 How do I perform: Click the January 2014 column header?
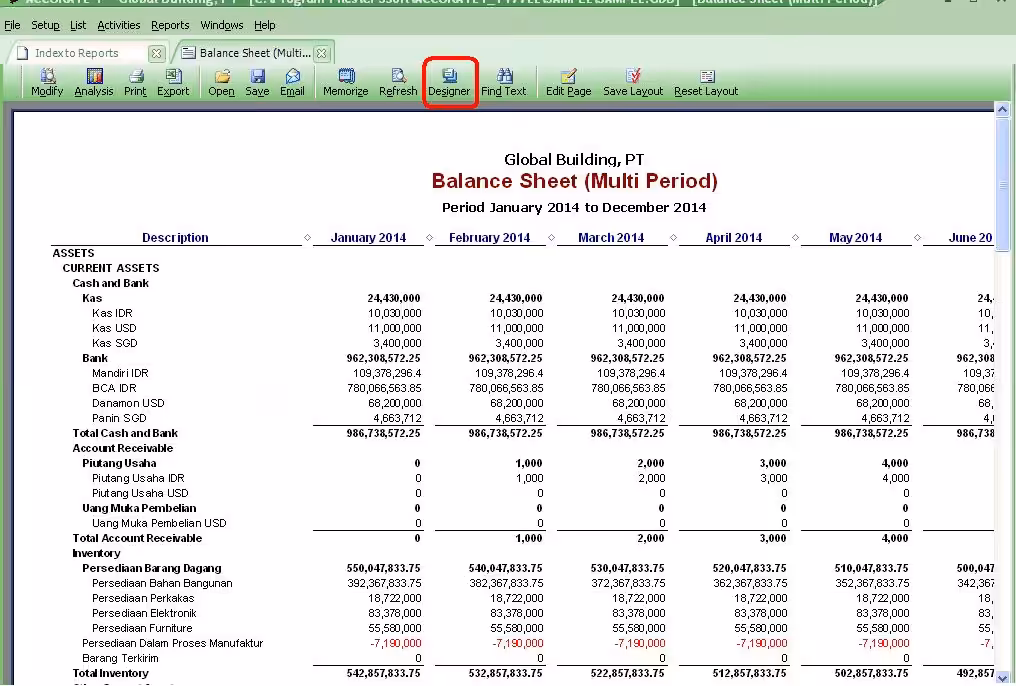point(368,238)
